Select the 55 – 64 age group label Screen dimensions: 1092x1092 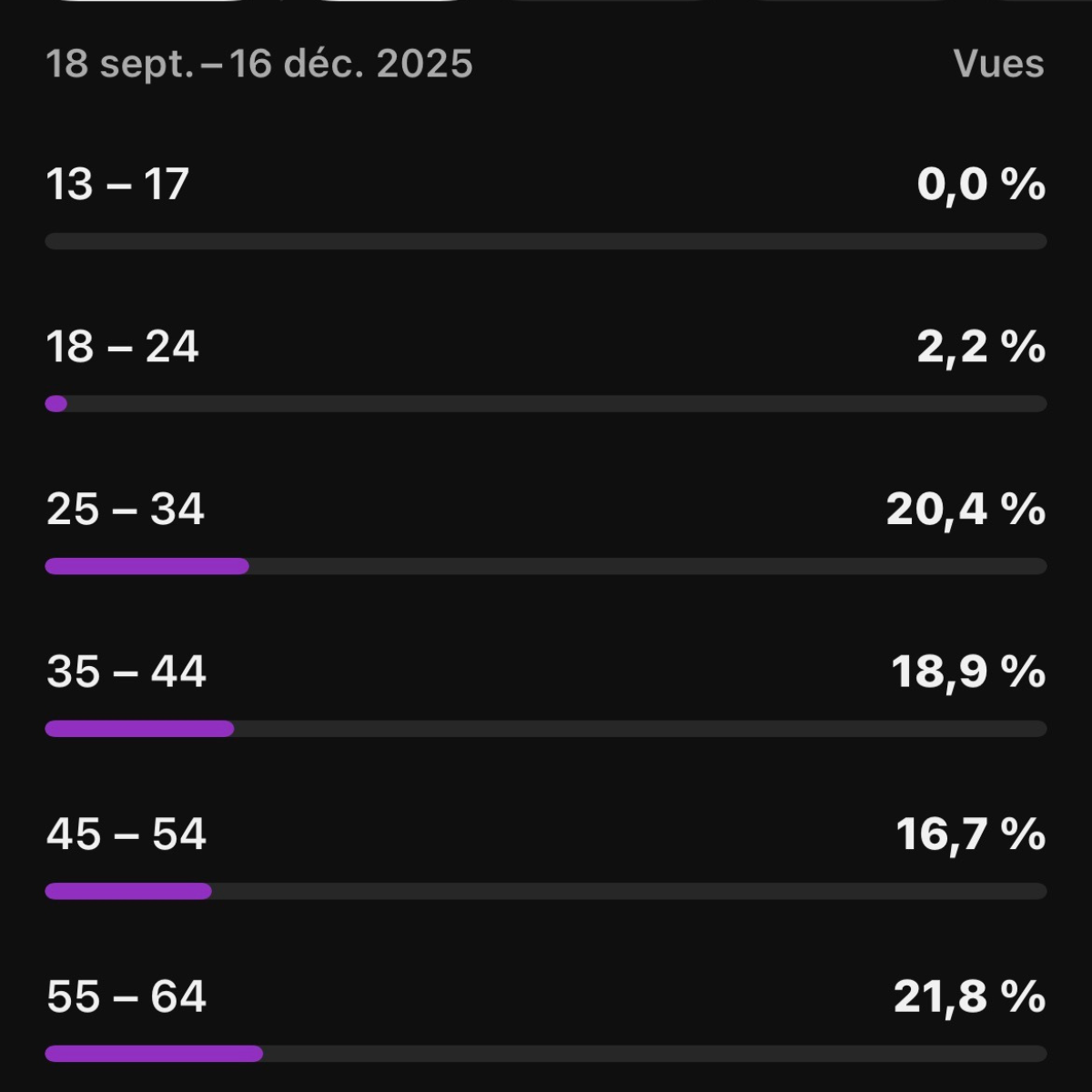click(x=126, y=996)
